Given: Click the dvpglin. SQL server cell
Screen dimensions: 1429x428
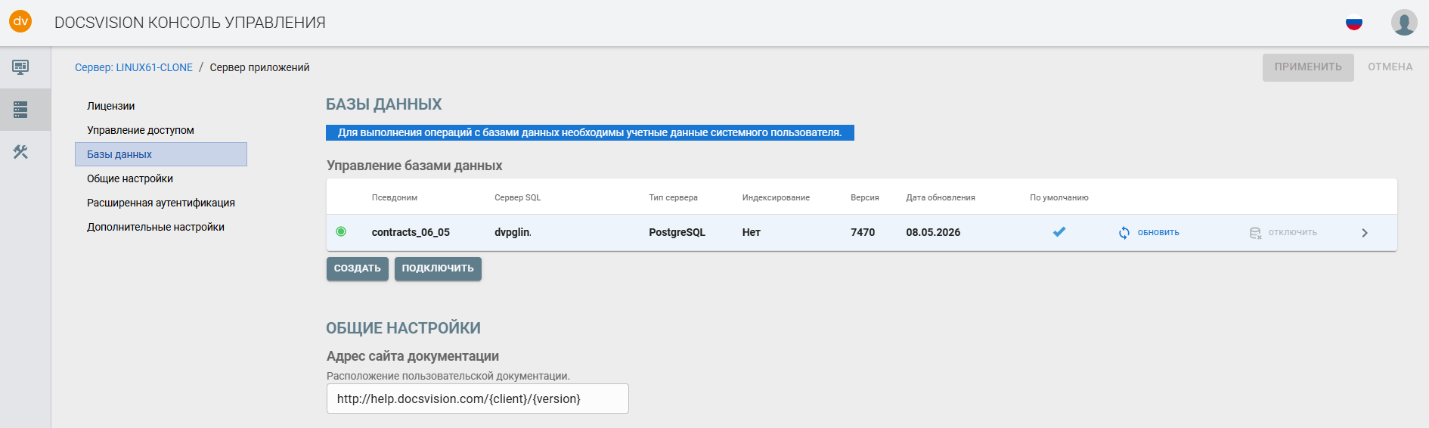Looking at the screenshot, I should (x=513, y=232).
